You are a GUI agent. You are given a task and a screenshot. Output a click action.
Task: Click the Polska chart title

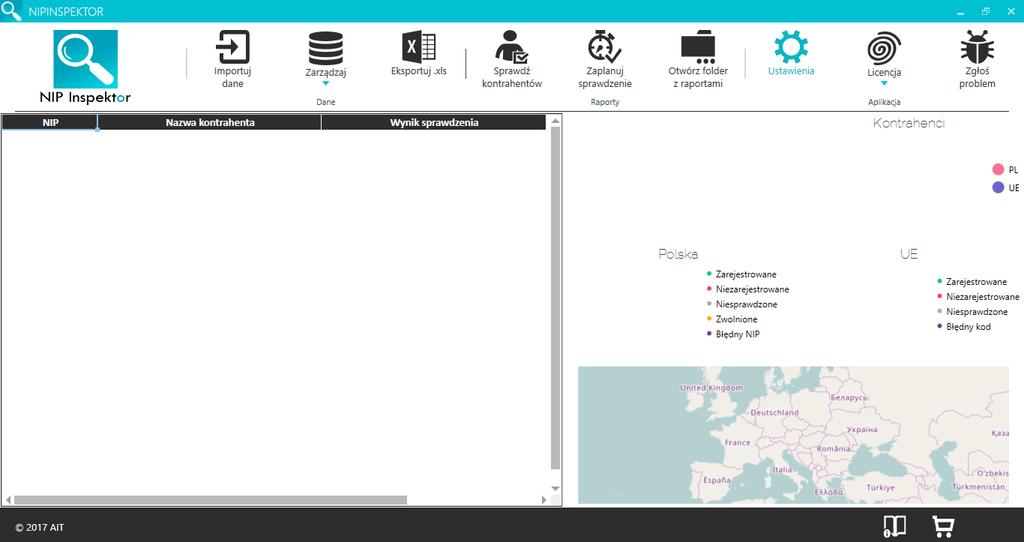[678, 254]
